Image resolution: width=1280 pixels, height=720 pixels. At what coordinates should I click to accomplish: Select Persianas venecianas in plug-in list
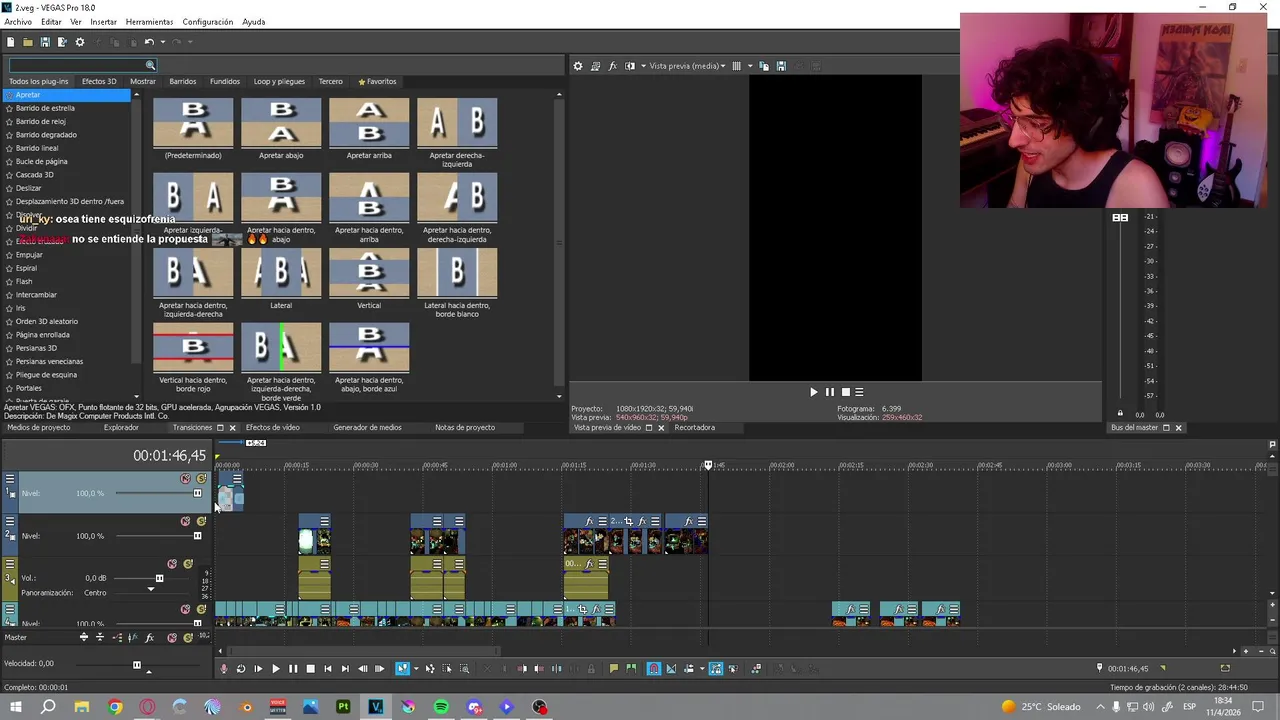click(x=49, y=361)
